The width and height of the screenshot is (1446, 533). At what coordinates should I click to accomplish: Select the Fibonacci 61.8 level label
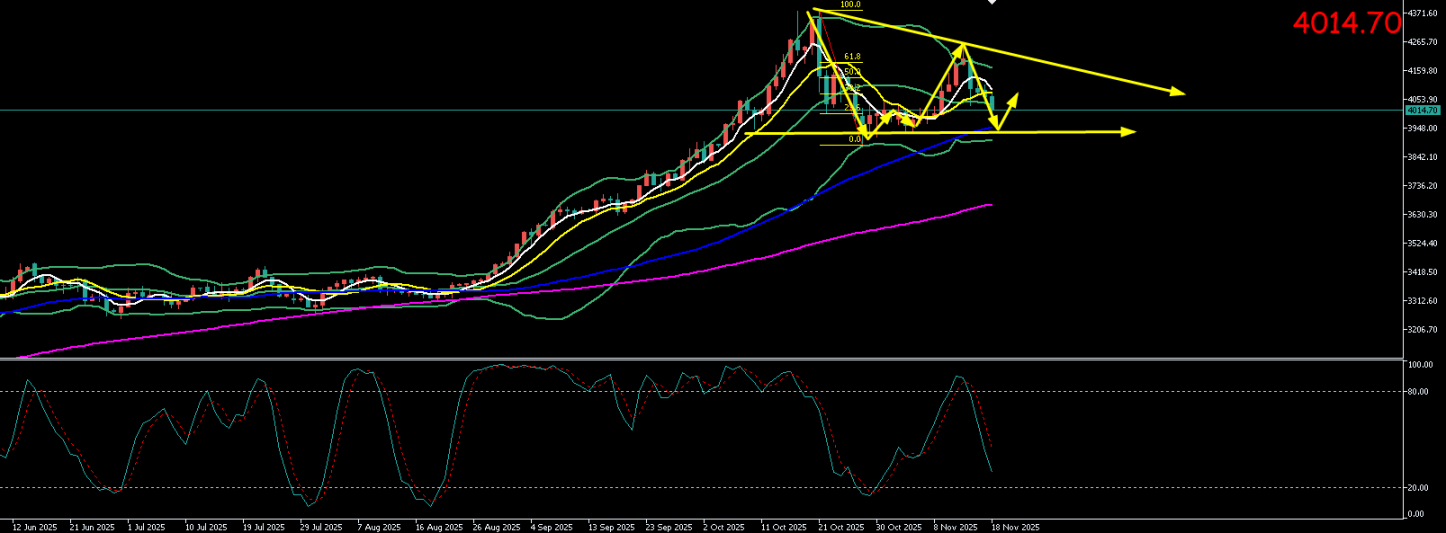click(852, 57)
